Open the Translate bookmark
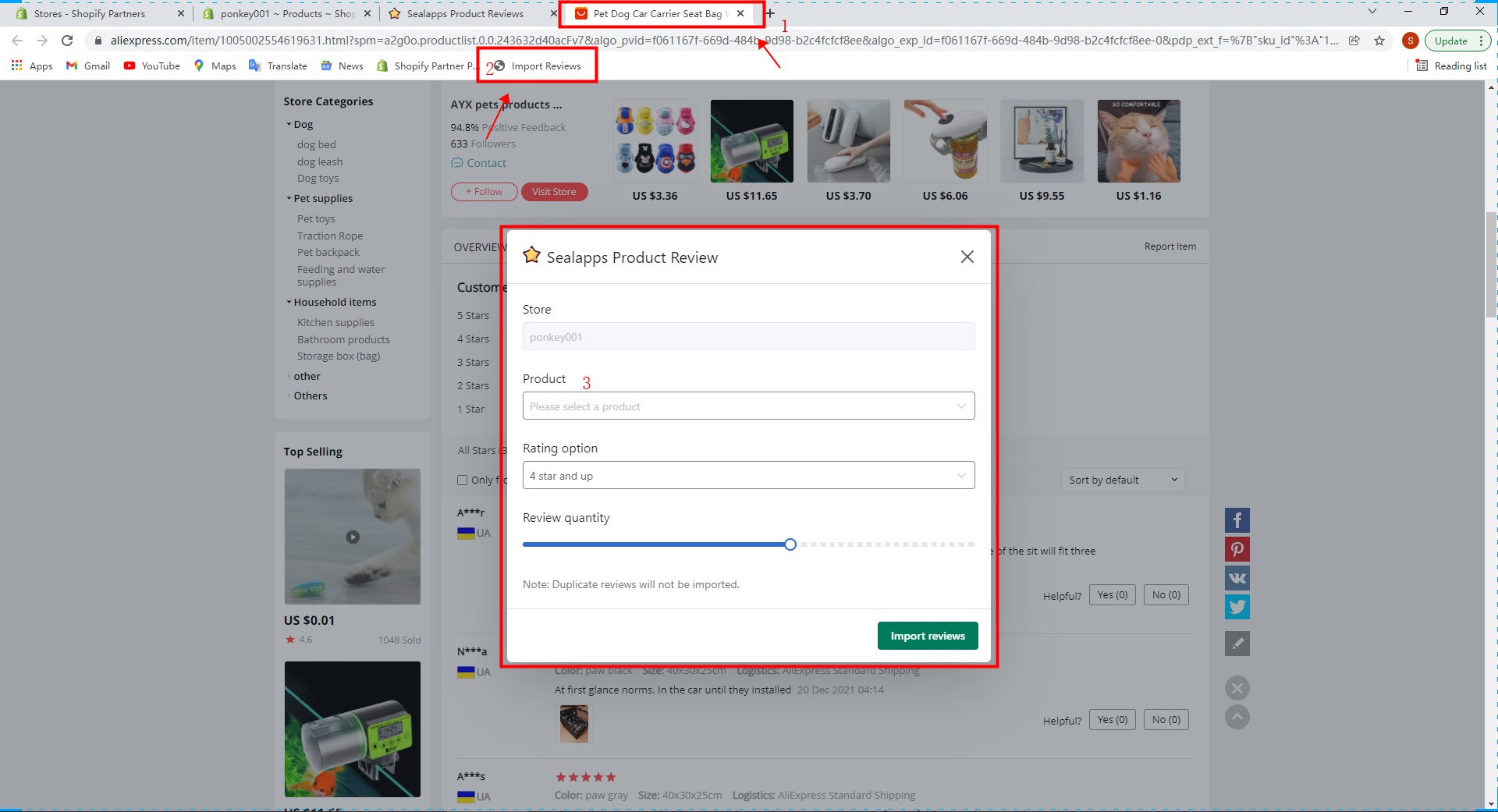 [279, 66]
